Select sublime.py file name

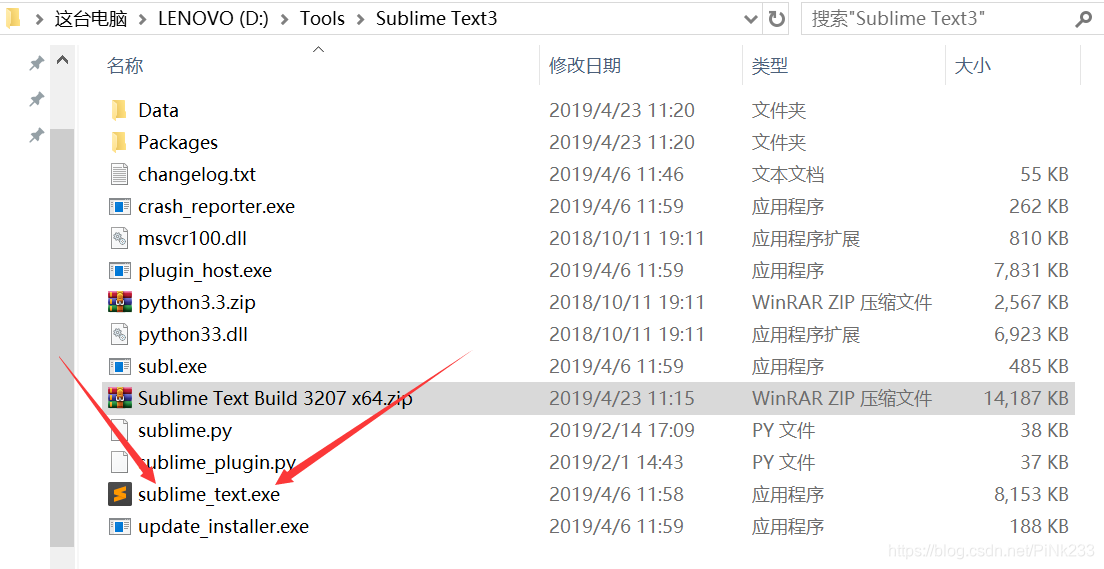pos(185,431)
